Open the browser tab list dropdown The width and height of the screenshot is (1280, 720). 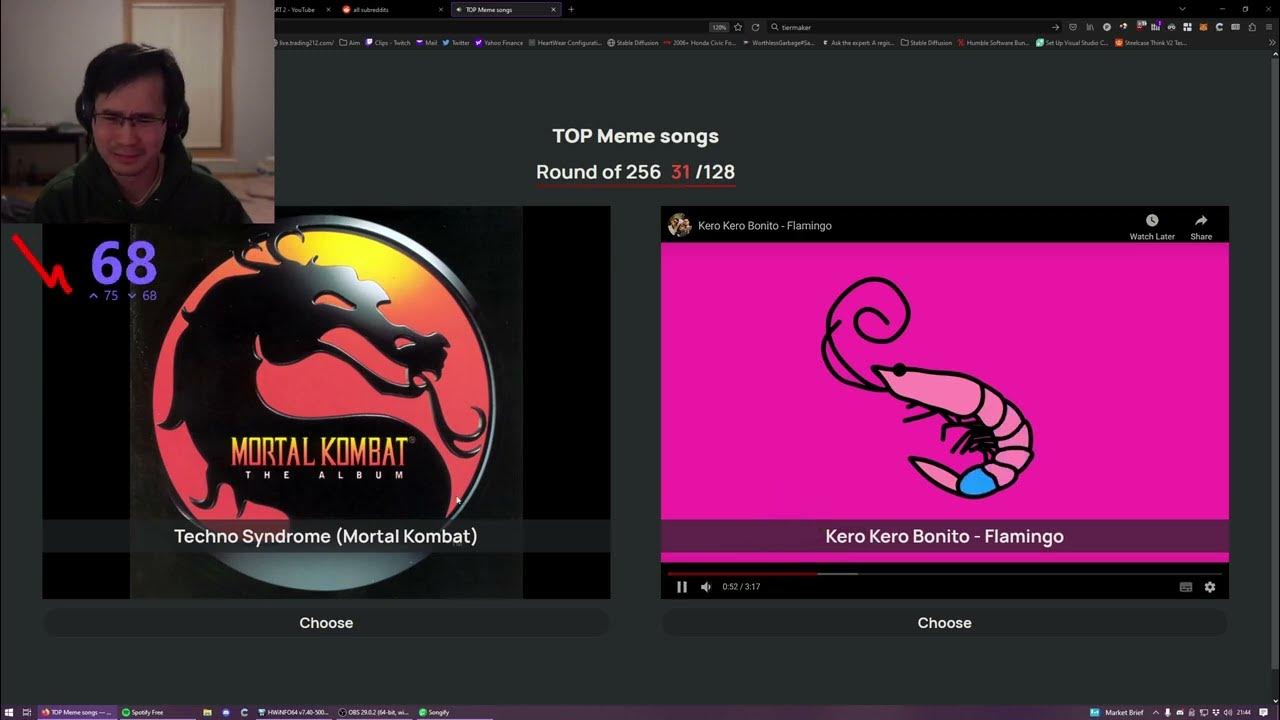tap(1182, 9)
